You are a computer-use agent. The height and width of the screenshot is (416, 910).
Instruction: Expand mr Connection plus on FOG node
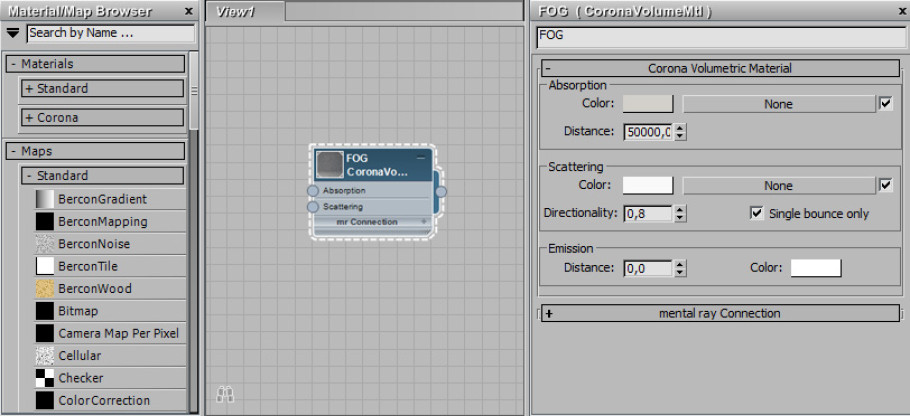pos(424,222)
